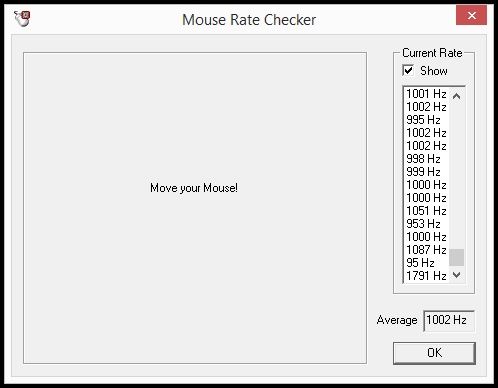Click the Mouse Rate Checker window title
This screenshot has width=498, height=388.
pos(249,20)
